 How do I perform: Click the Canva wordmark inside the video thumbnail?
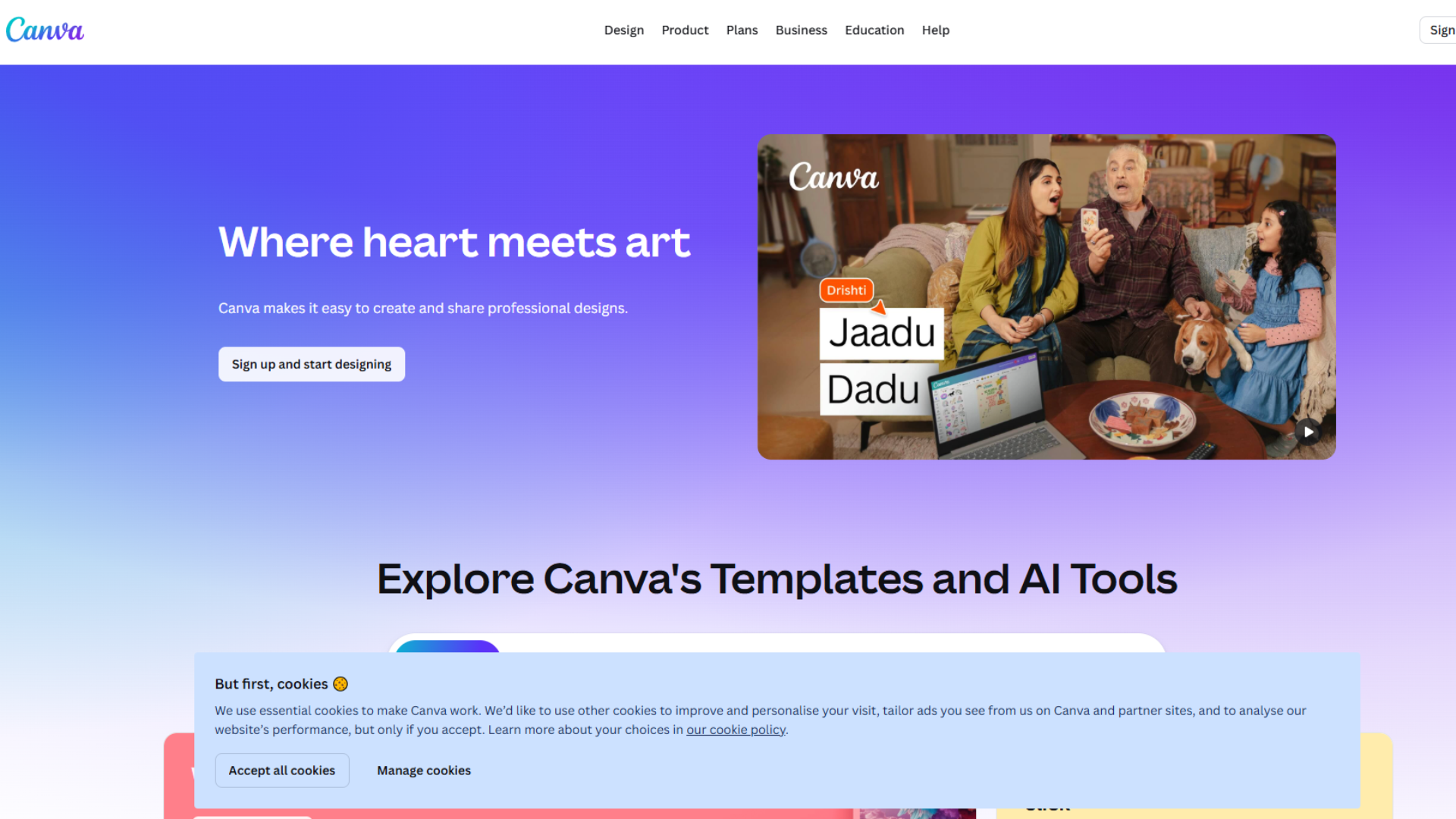click(833, 177)
